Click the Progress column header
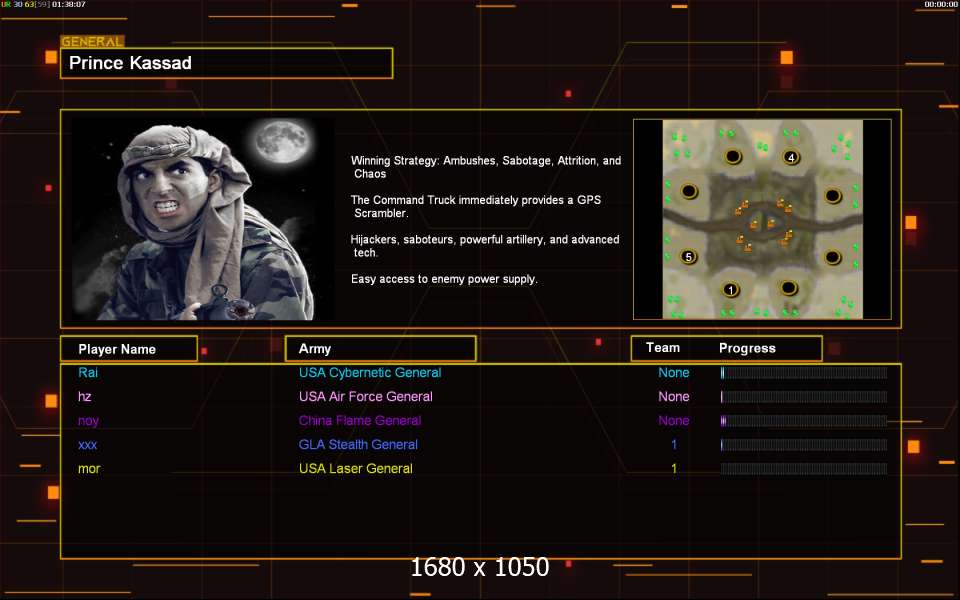 [747, 348]
